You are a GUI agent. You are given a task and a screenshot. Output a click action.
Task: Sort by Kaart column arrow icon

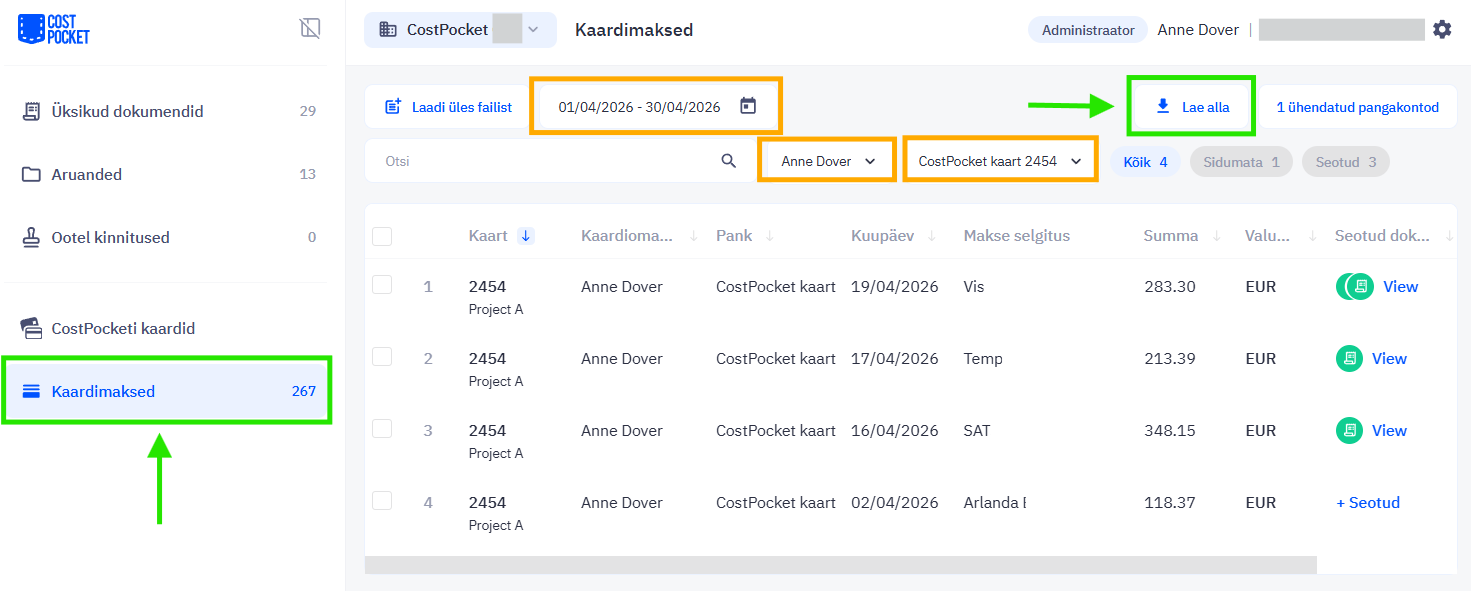tap(526, 236)
